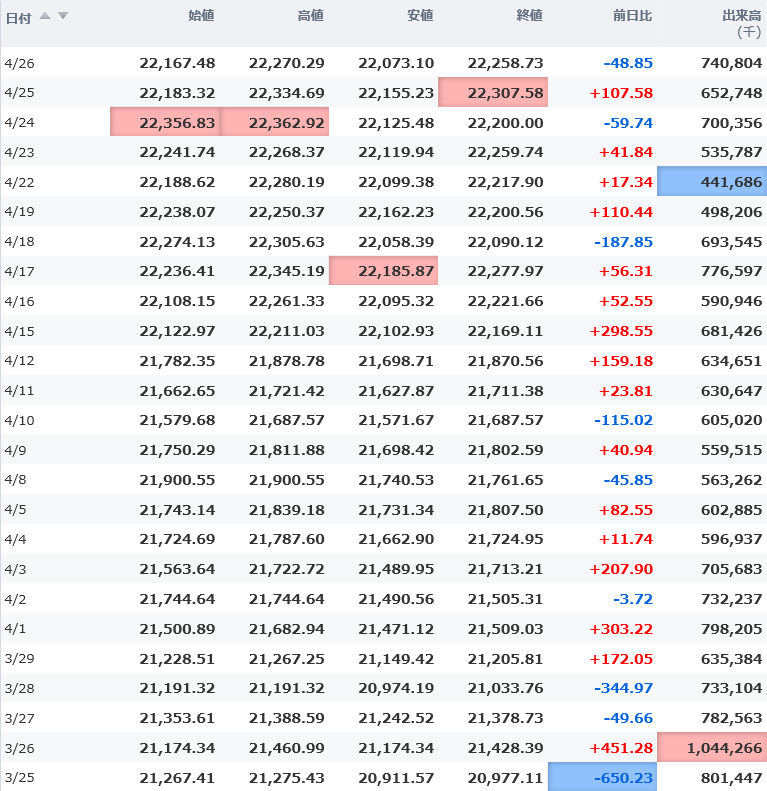This screenshot has width=767, height=791.
Task: Sort dates ascending with the up arrow
Action: point(45,16)
